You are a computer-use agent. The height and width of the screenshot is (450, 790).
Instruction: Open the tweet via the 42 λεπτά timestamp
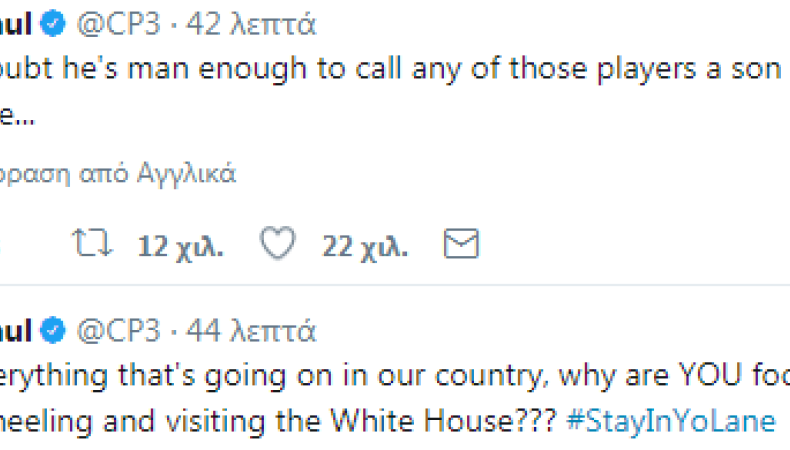point(251,24)
